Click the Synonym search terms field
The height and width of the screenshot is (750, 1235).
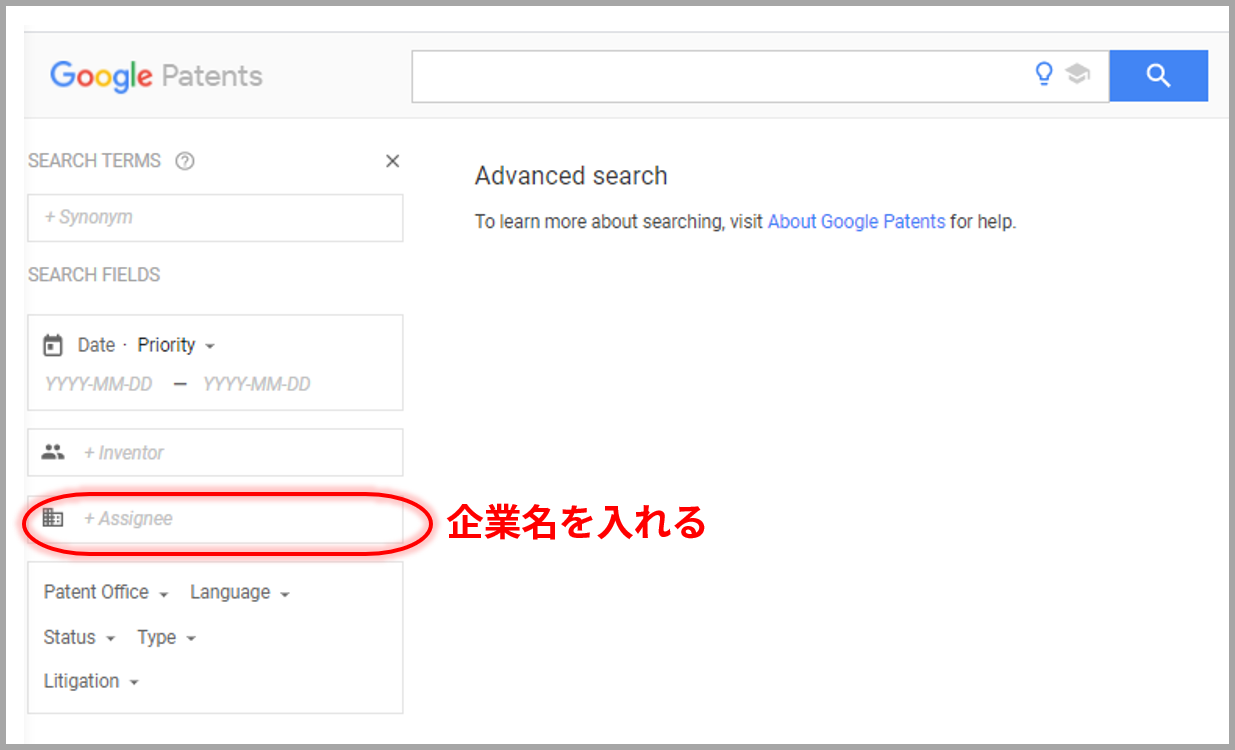coord(215,217)
